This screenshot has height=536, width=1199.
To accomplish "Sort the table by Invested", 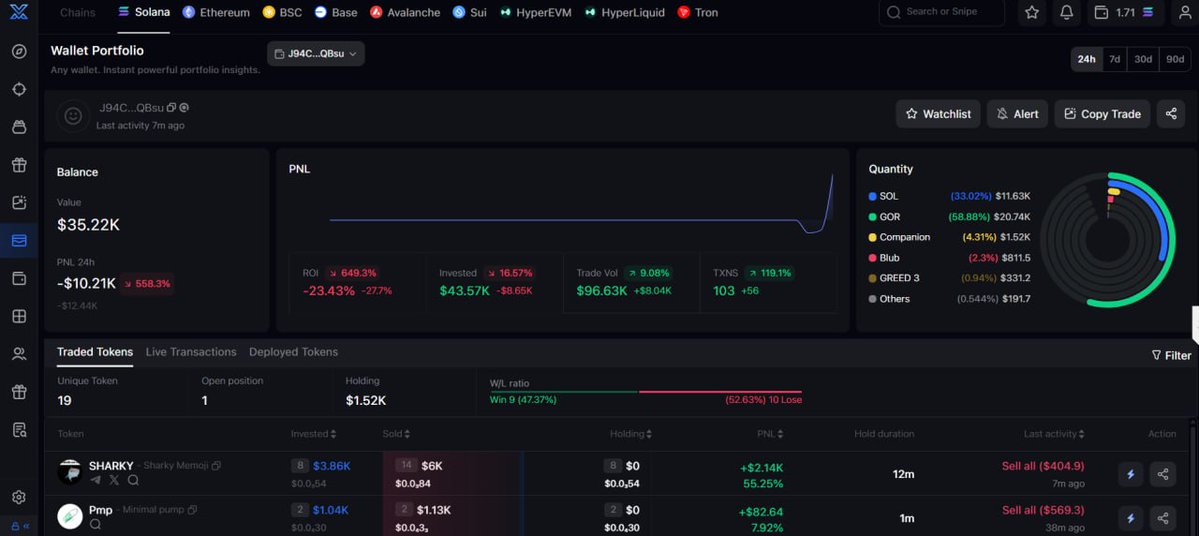I will click(314, 434).
